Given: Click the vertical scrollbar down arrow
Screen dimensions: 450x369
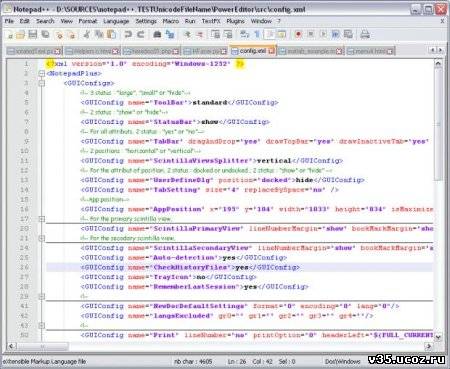Looking at the screenshot, I should (438, 337).
